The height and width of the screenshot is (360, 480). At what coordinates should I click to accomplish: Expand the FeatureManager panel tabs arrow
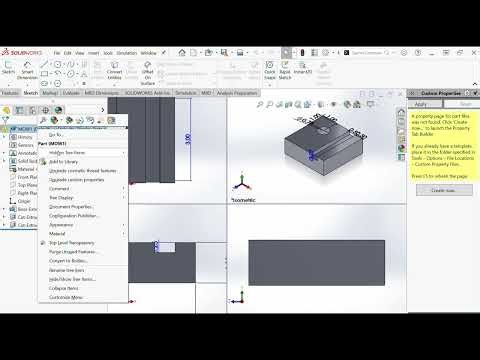tap(102, 110)
